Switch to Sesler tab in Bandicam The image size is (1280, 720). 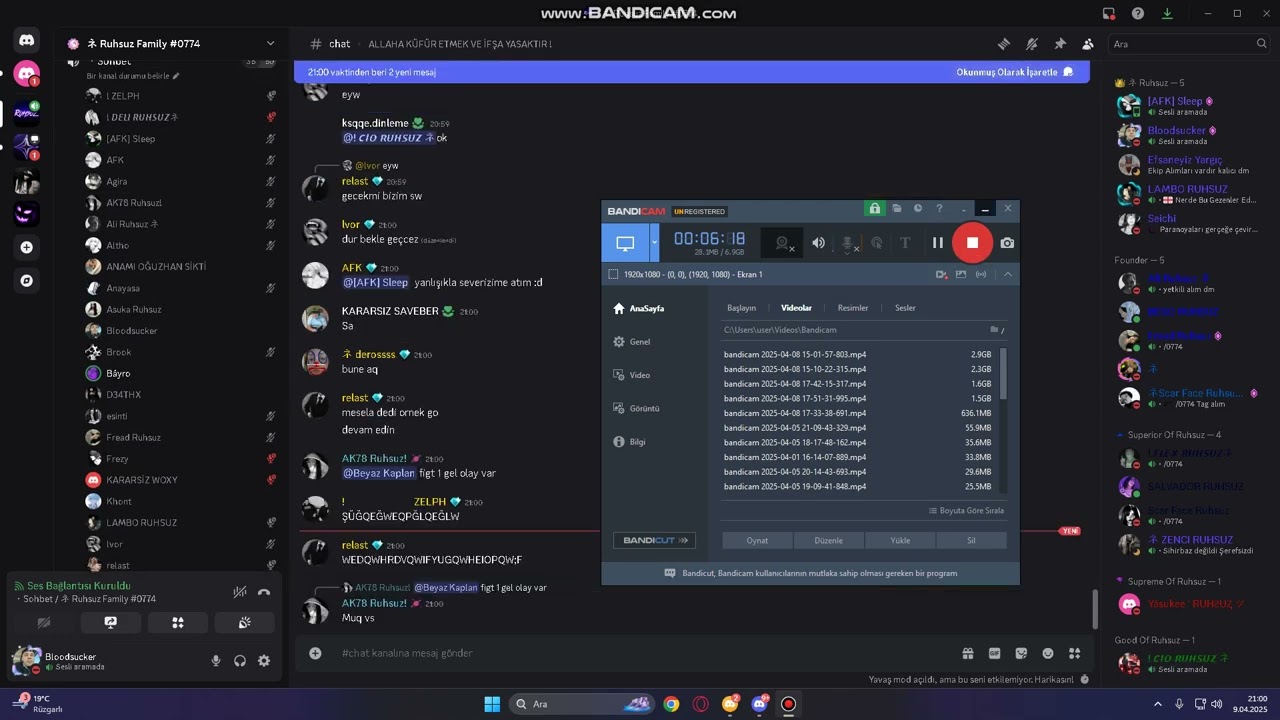coord(905,308)
